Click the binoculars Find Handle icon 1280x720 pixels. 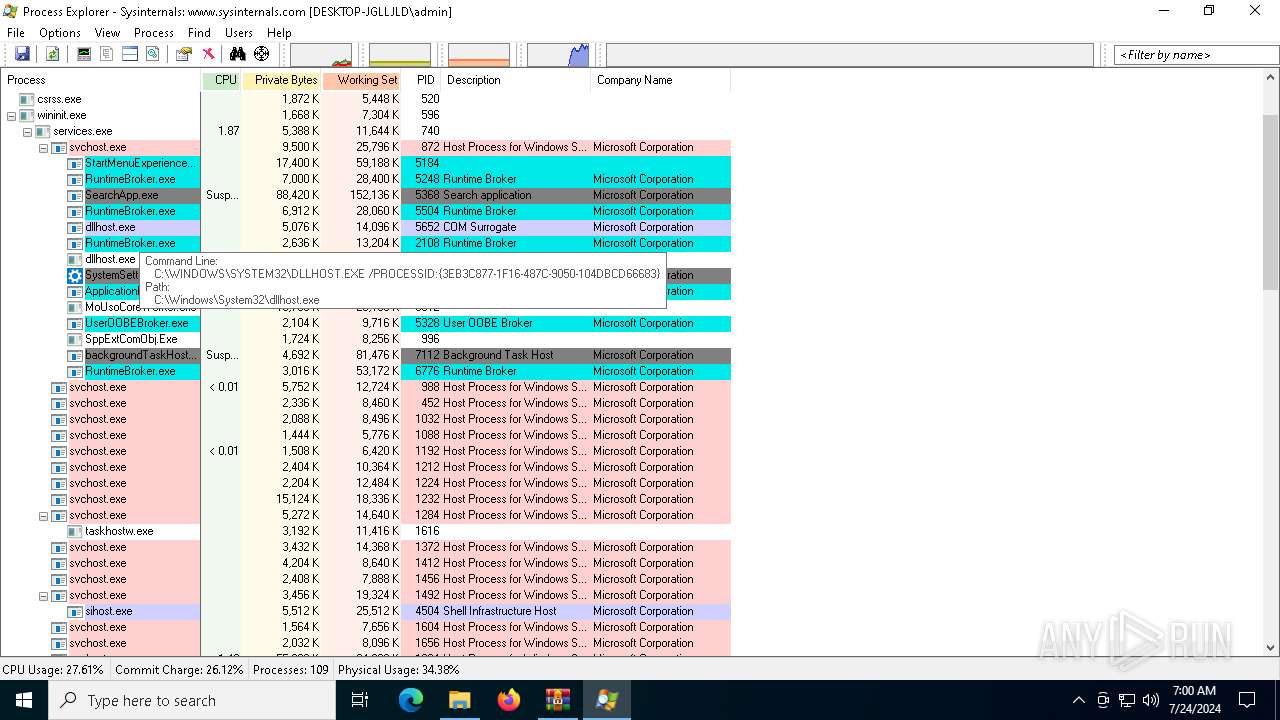click(238, 54)
